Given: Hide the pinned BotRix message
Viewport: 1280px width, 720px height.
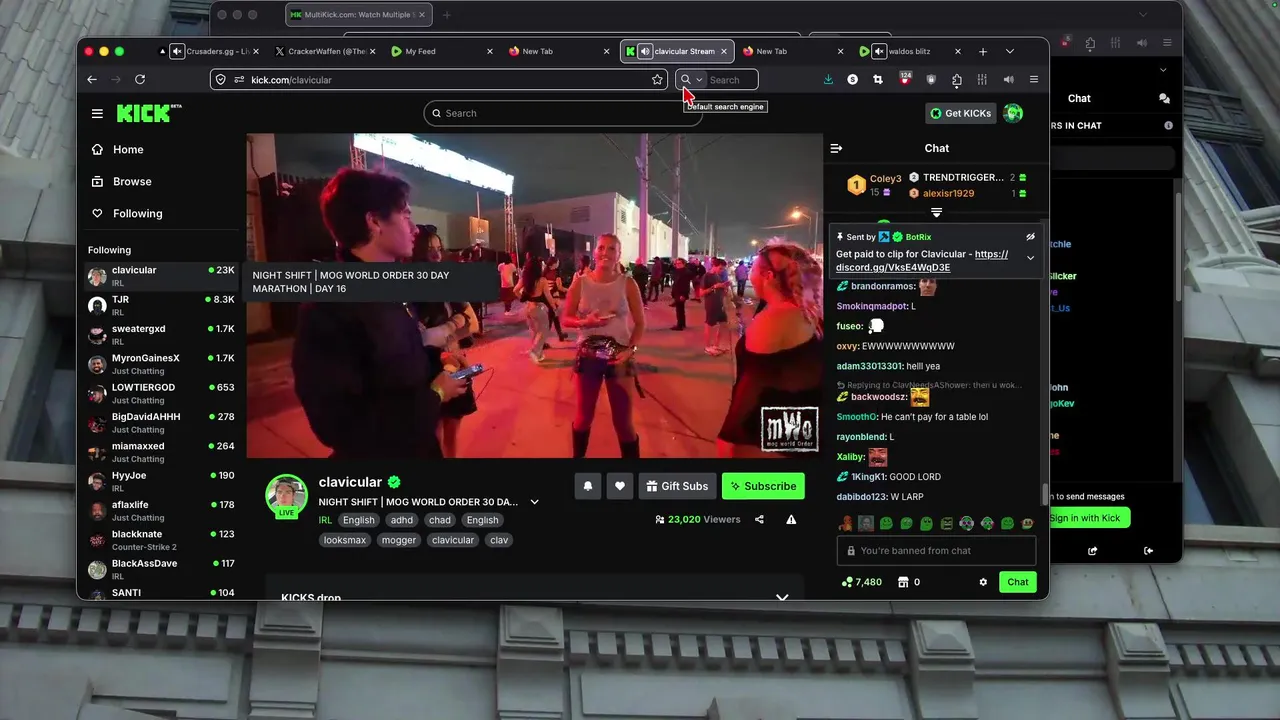Looking at the screenshot, I should [1030, 237].
